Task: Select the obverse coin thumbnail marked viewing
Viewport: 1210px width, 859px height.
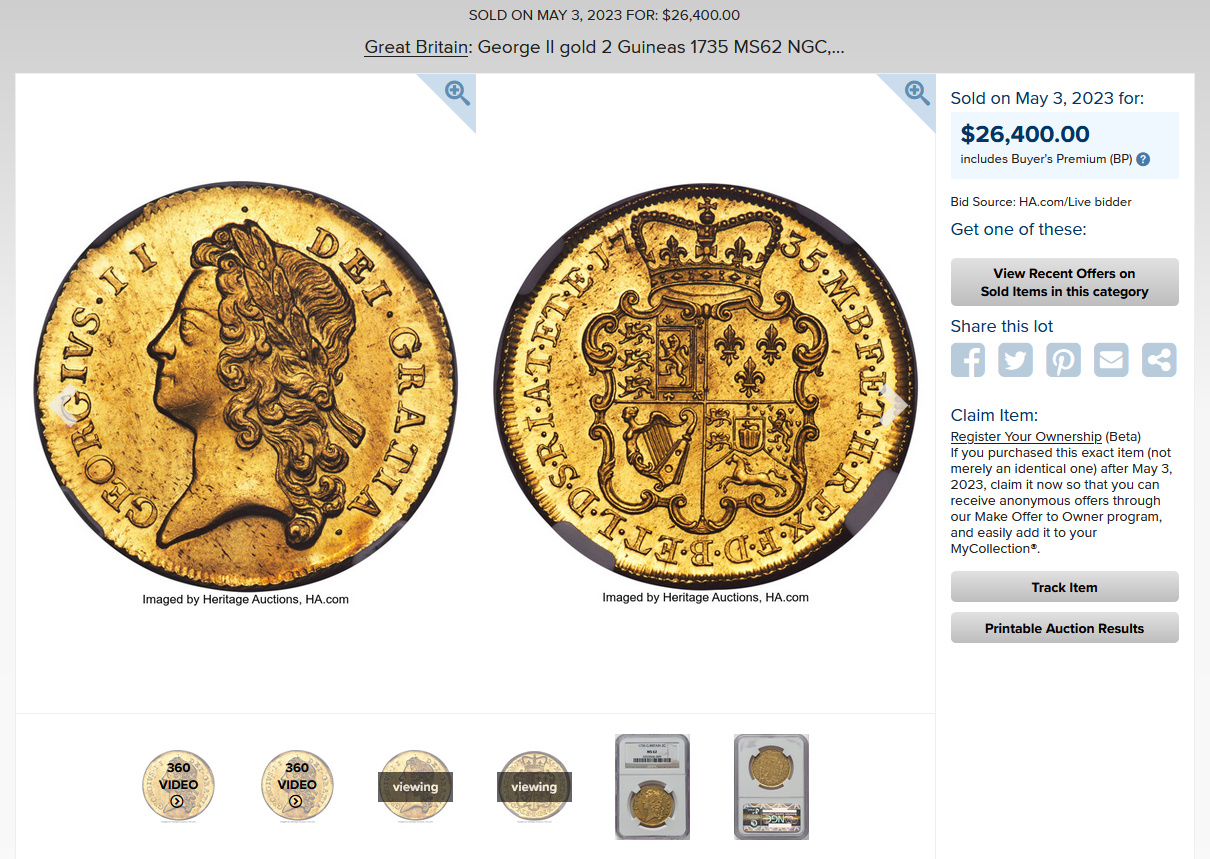Action: tap(415, 786)
